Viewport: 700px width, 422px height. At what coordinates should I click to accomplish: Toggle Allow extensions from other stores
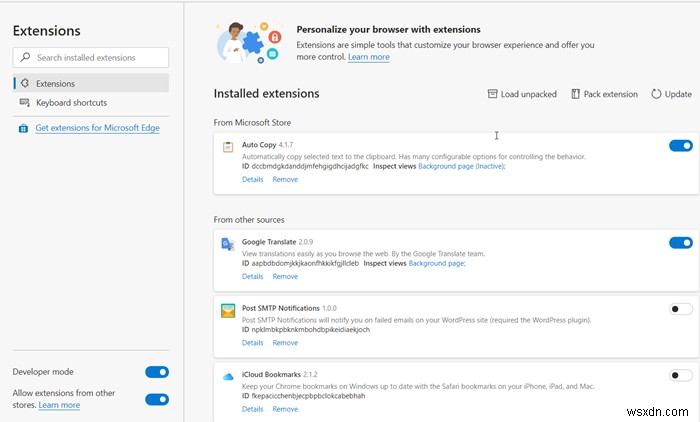click(157, 399)
